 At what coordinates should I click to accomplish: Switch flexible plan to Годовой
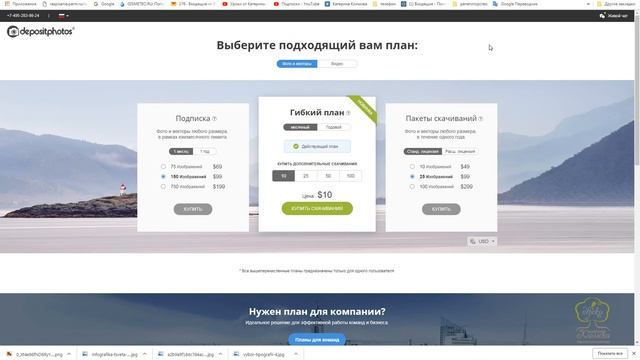(333, 127)
